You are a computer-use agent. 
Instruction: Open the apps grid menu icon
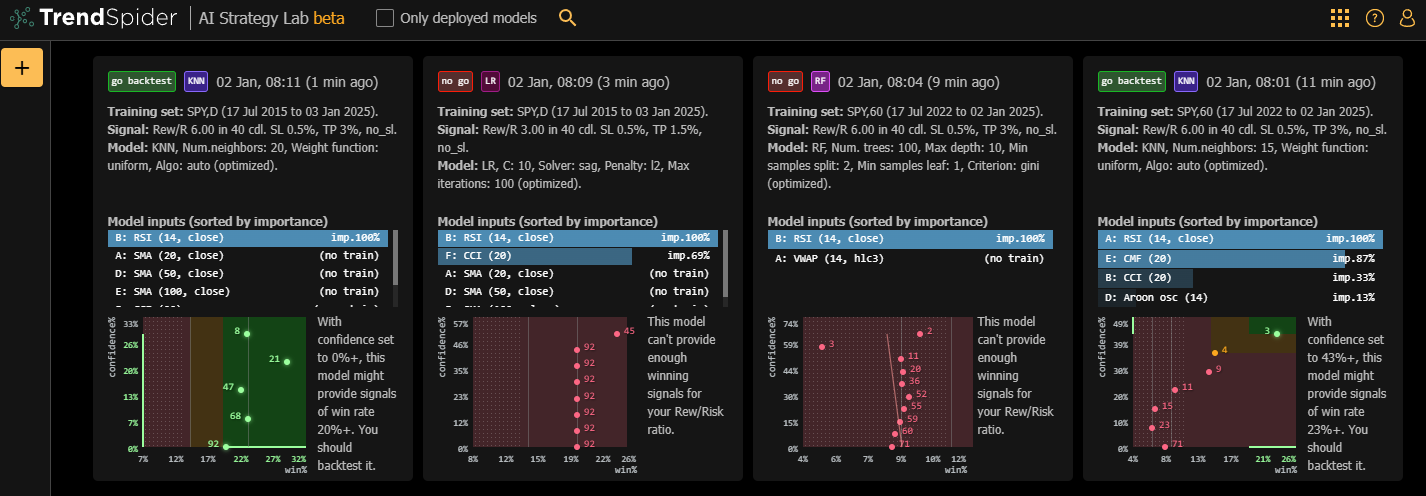click(x=1340, y=18)
